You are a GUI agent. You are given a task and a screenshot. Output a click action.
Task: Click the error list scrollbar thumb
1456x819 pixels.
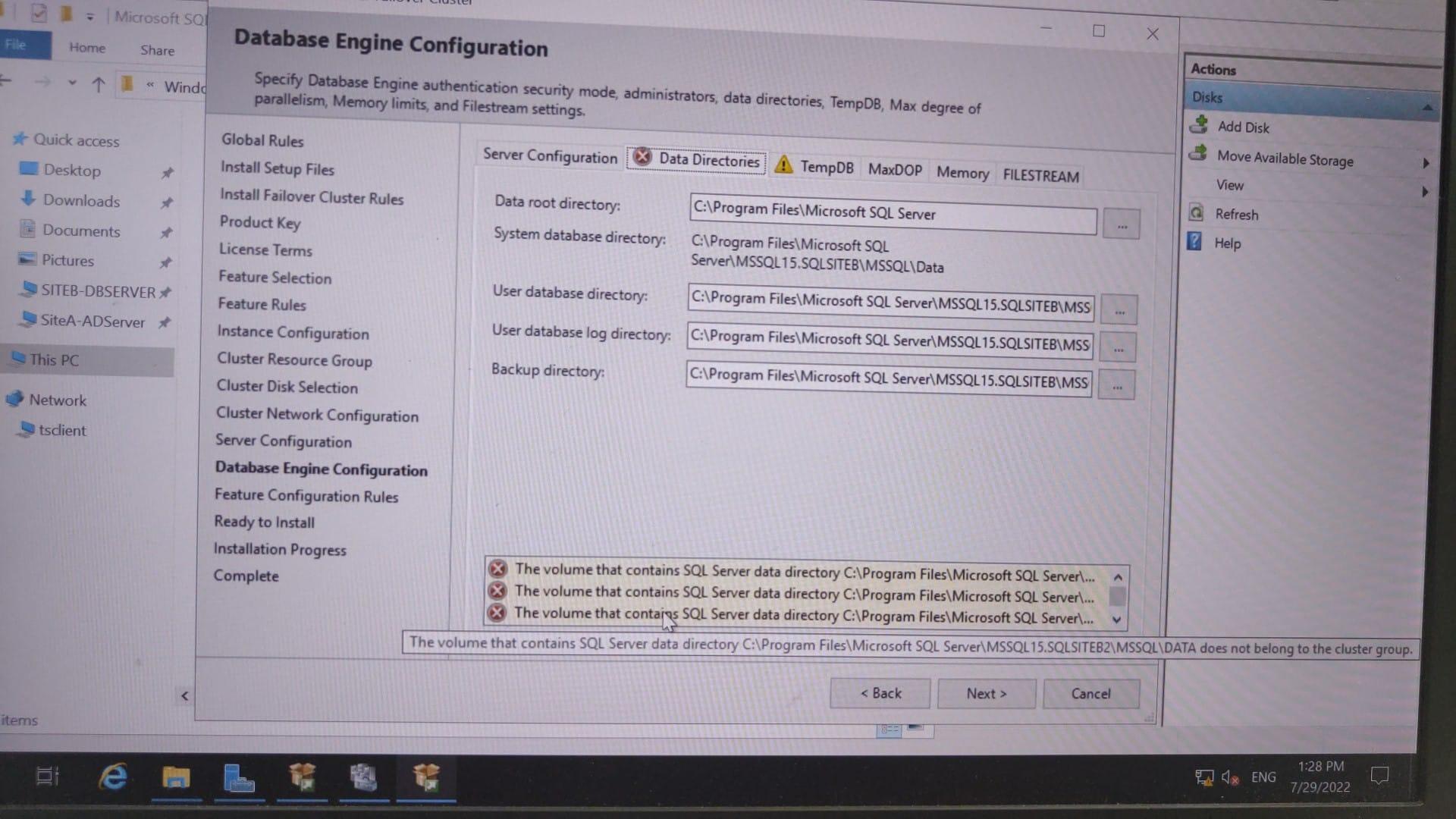[x=1117, y=597]
